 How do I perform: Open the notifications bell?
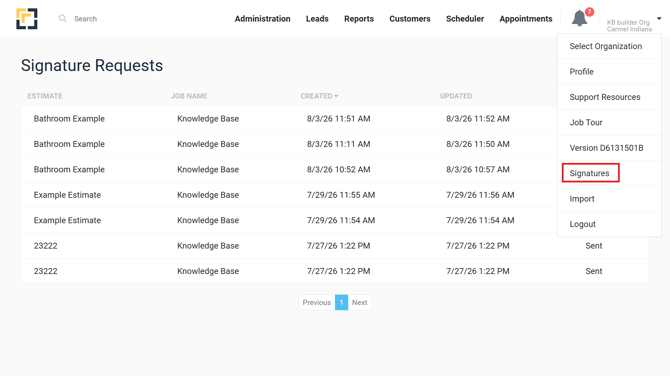pyautogui.click(x=579, y=18)
